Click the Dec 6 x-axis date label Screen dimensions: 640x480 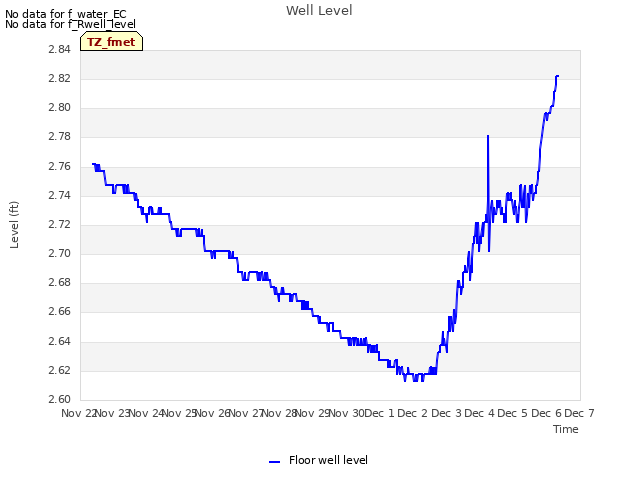pyautogui.click(x=547, y=413)
